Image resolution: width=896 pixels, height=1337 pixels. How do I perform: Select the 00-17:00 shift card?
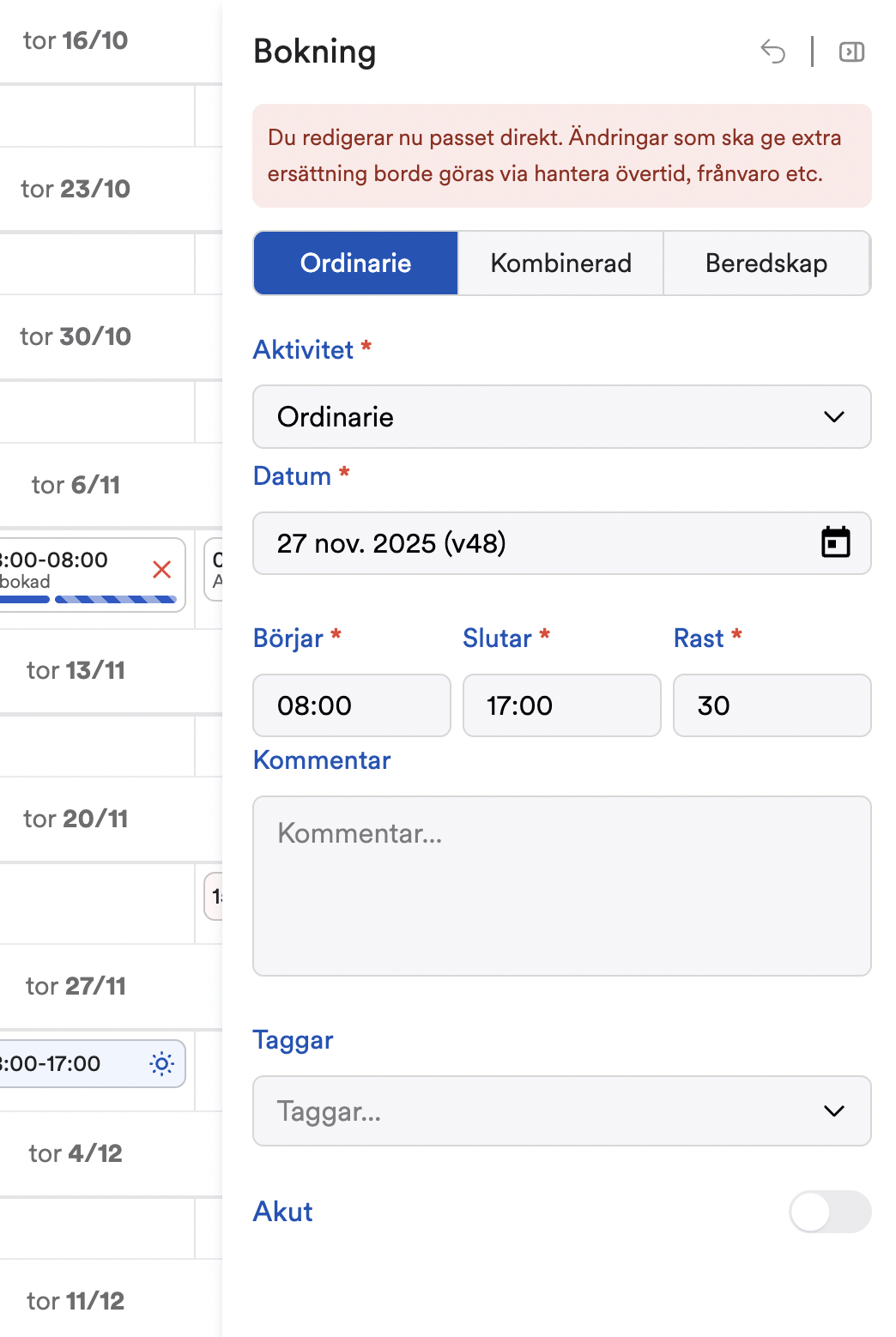pos(93,1064)
